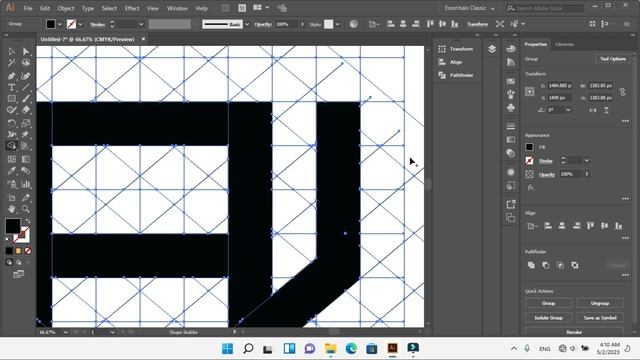Select the Selection (black arrow) tool
Viewport: 640px width, 360px height.
point(11,51)
